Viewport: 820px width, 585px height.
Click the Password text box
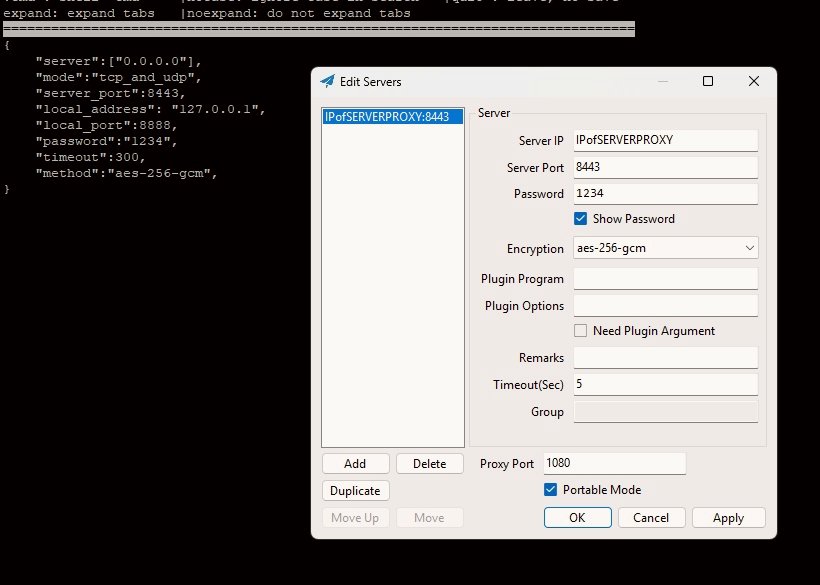tap(665, 194)
